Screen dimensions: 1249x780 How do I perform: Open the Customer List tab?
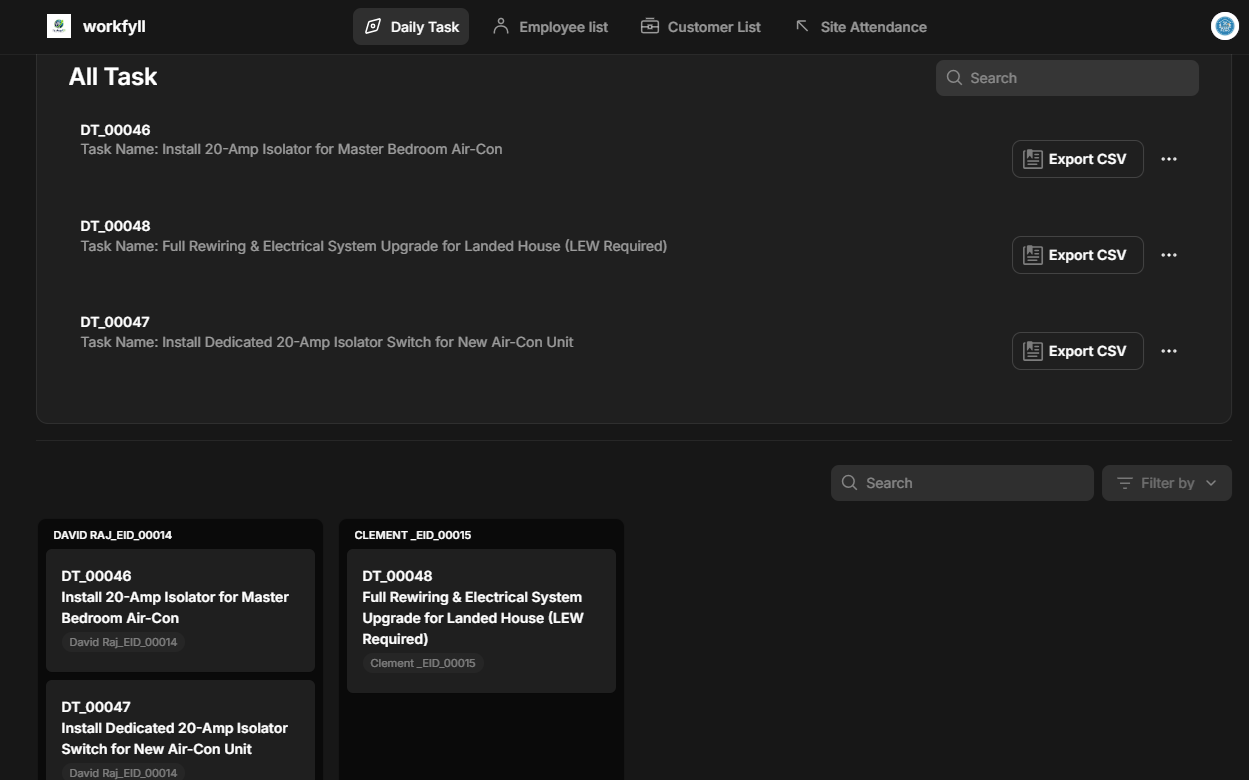click(714, 27)
